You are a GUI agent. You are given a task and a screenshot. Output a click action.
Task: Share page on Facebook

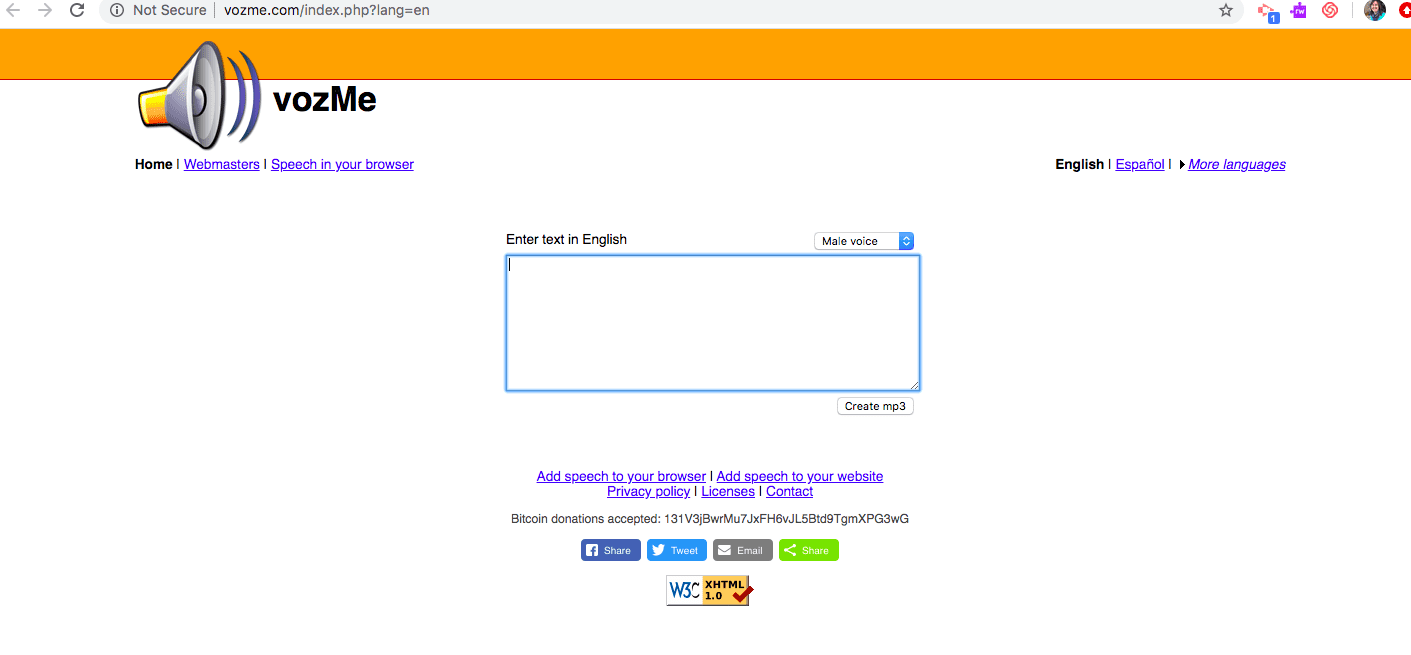pyautogui.click(x=611, y=550)
